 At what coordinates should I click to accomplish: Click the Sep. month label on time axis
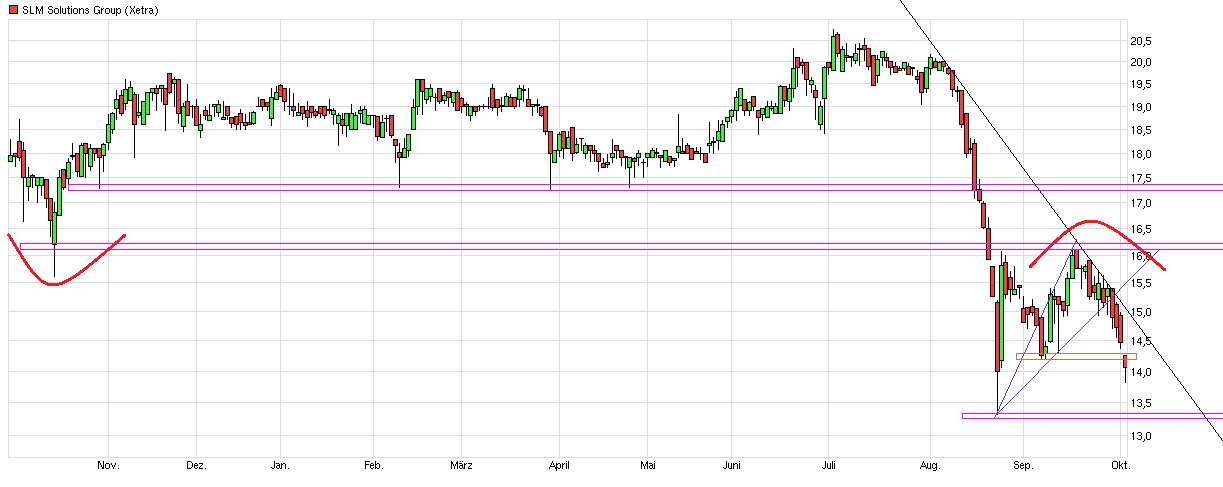point(1023,466)
